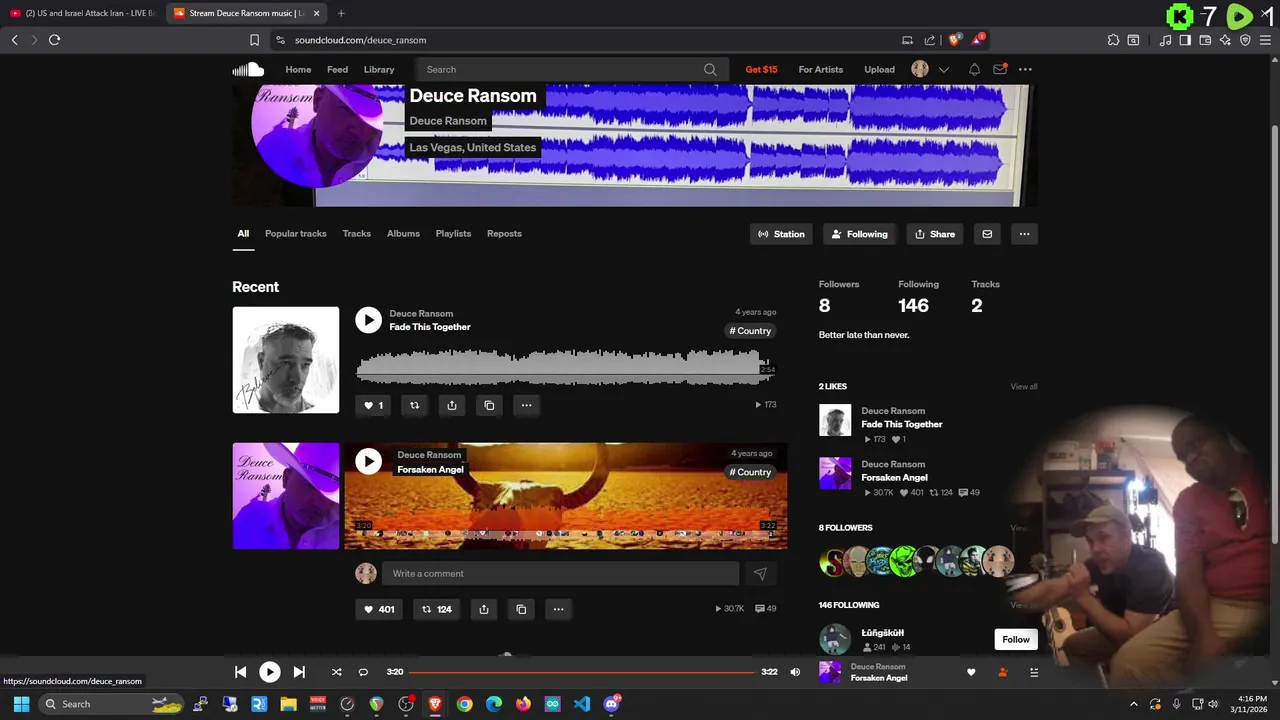This screenshot has width=1280, height=720.
Task: Switch to Popular tracks tab
Action: point(296,234)
